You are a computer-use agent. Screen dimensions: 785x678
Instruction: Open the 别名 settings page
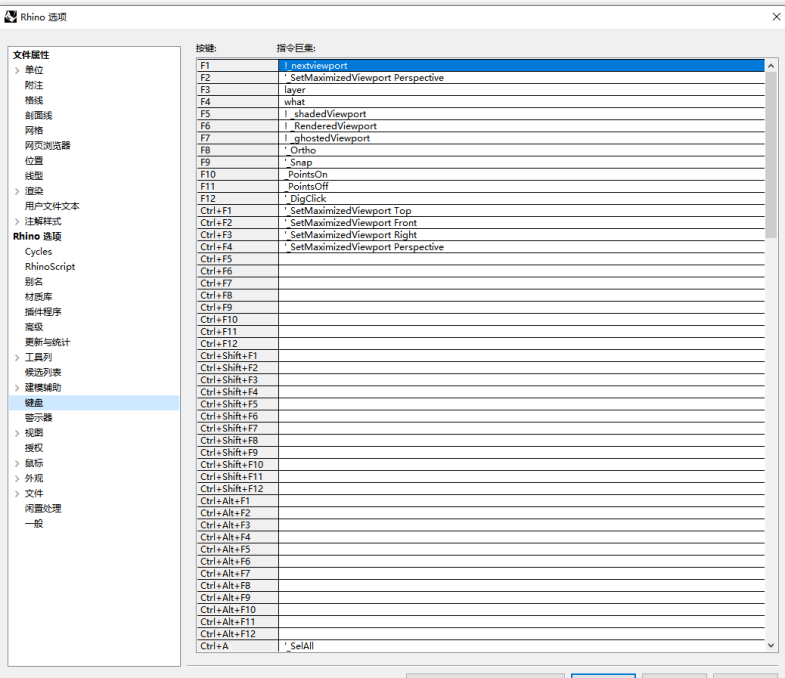point(34,282)
